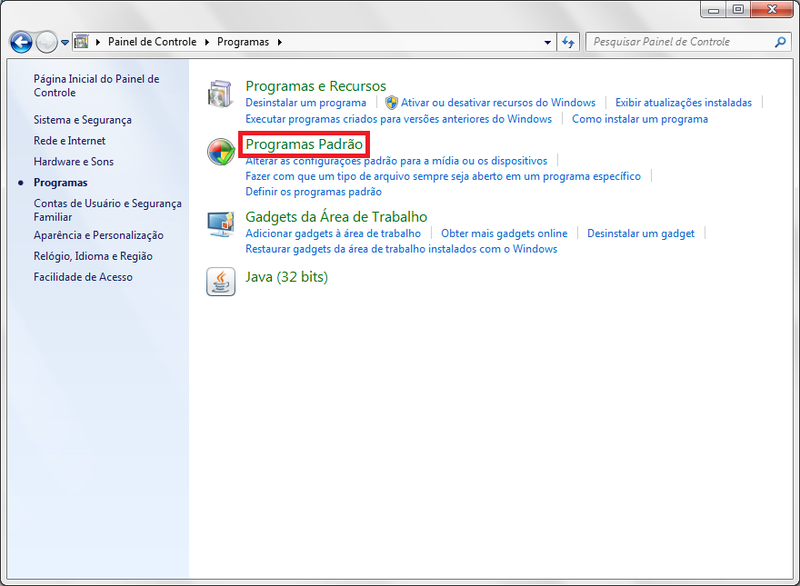Screen dimensions: 800x586
Task: Click the Programas Padrão globe icon
Action: pyautogui.click(x=220, y=153)
